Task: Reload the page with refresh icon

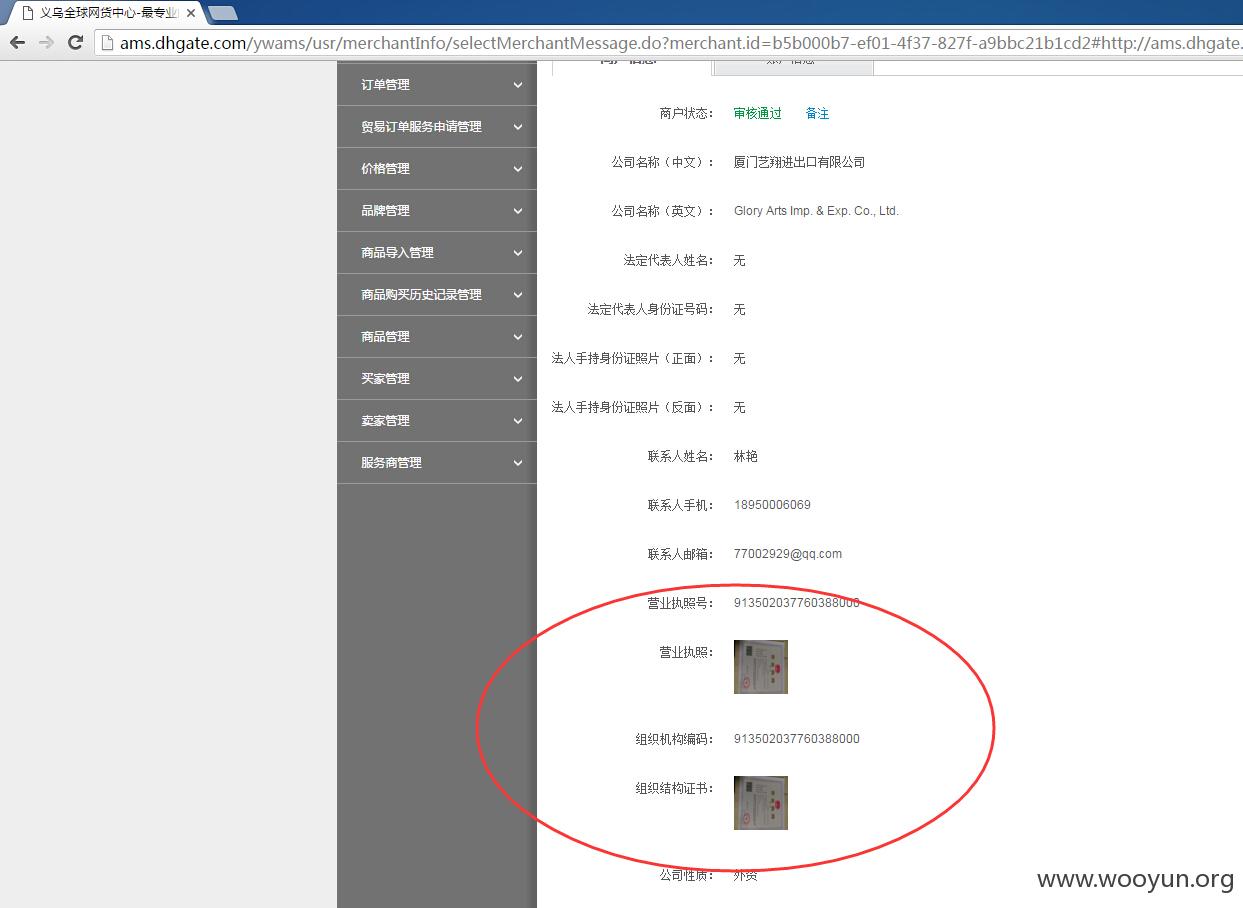Action: 75,42
